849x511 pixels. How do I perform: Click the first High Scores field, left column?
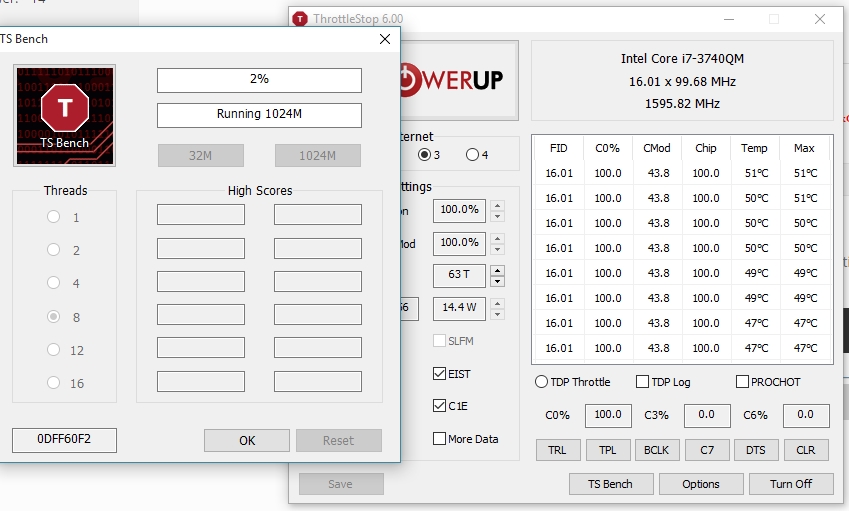(201, 214)
